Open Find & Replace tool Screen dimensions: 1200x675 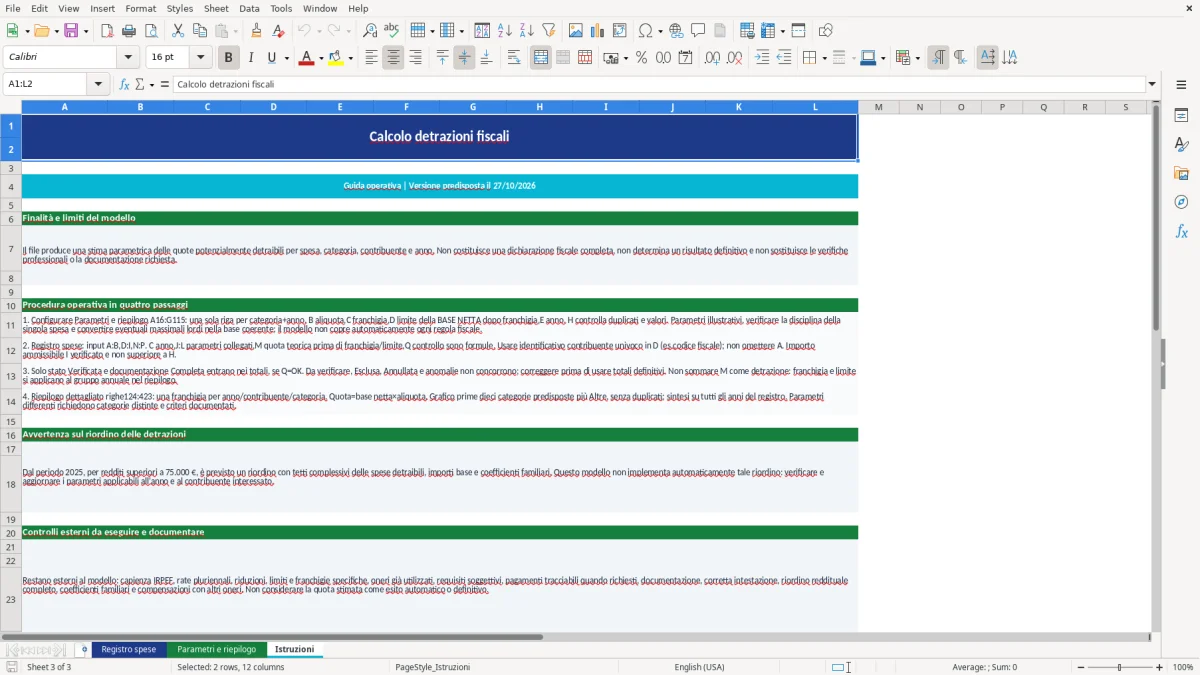370,31
